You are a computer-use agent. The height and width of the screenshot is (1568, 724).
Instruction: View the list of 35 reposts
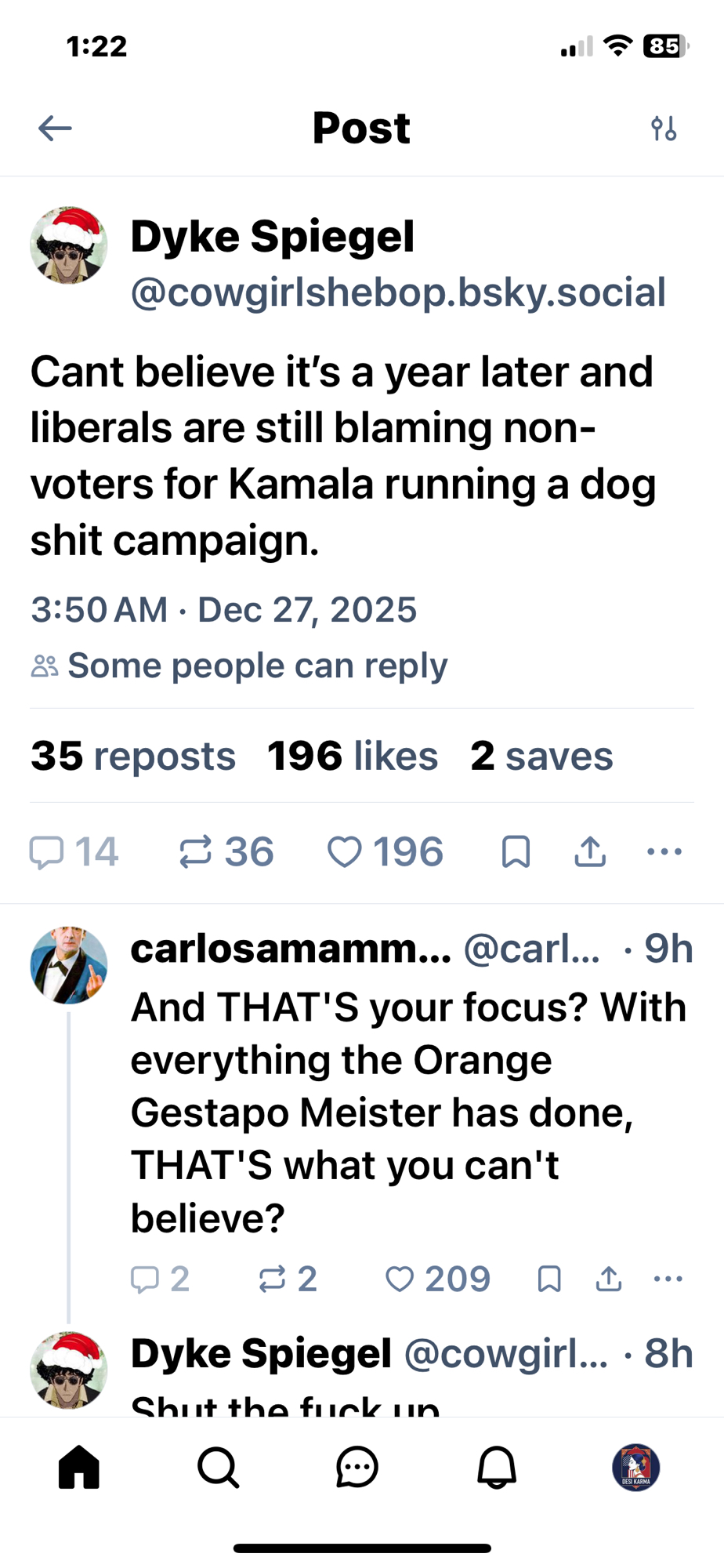click(133, 757)
